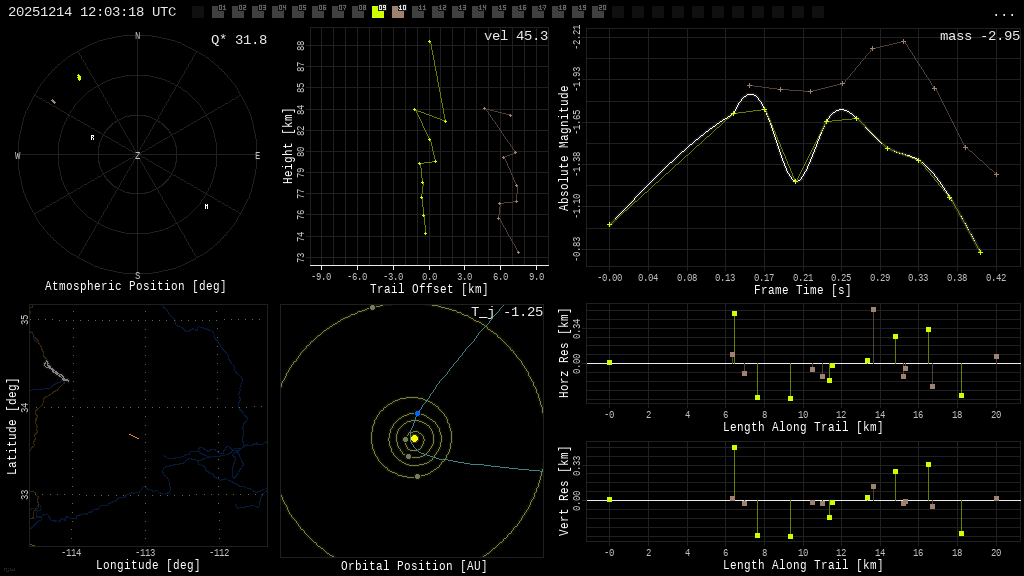
Task: Click the yellow light-curve end point near 0.40
Action: coord(980,252)
